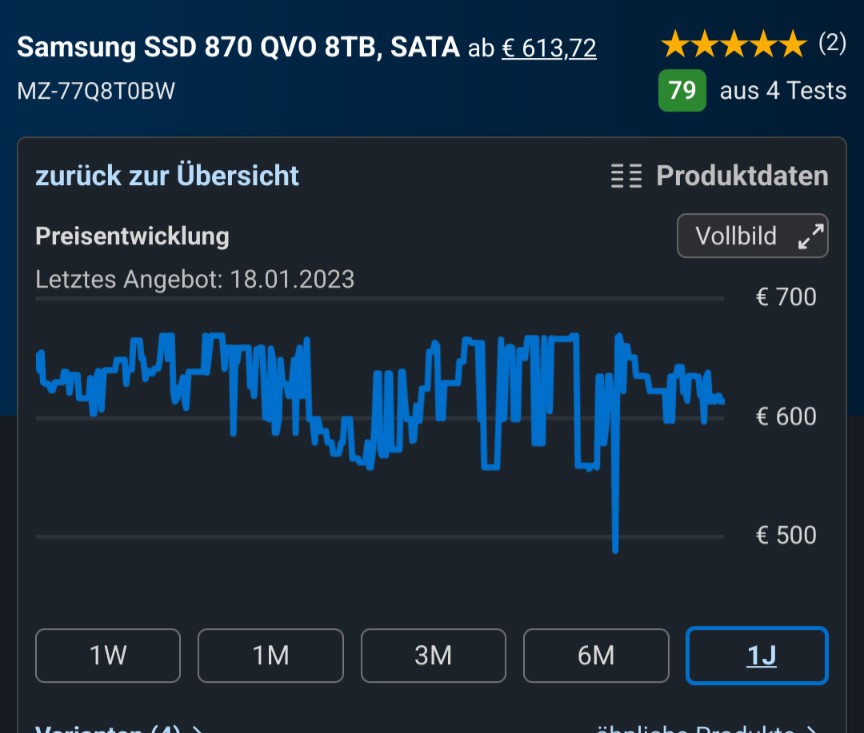Switch the chart to 1M range
Viewport: 864px width, 733px height.
point(270,656)
